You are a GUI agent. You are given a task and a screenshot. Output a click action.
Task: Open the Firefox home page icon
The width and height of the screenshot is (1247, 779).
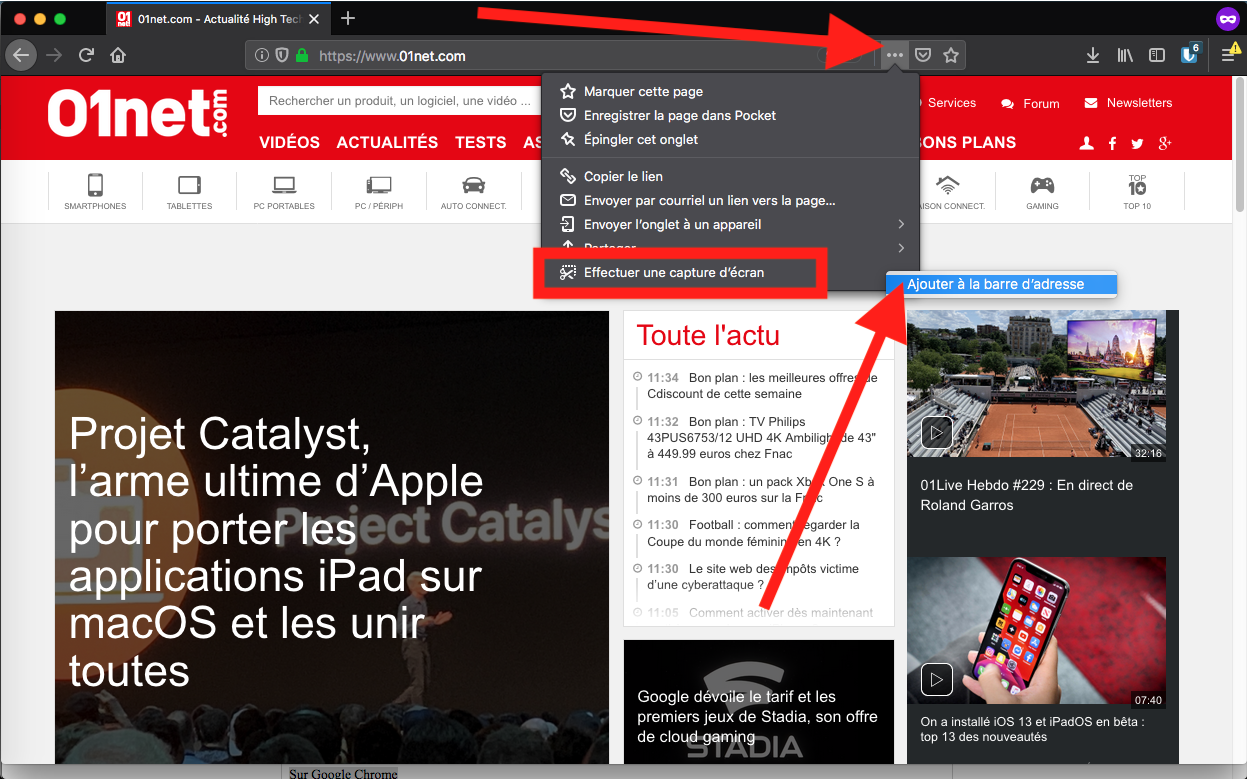[118, 56]
